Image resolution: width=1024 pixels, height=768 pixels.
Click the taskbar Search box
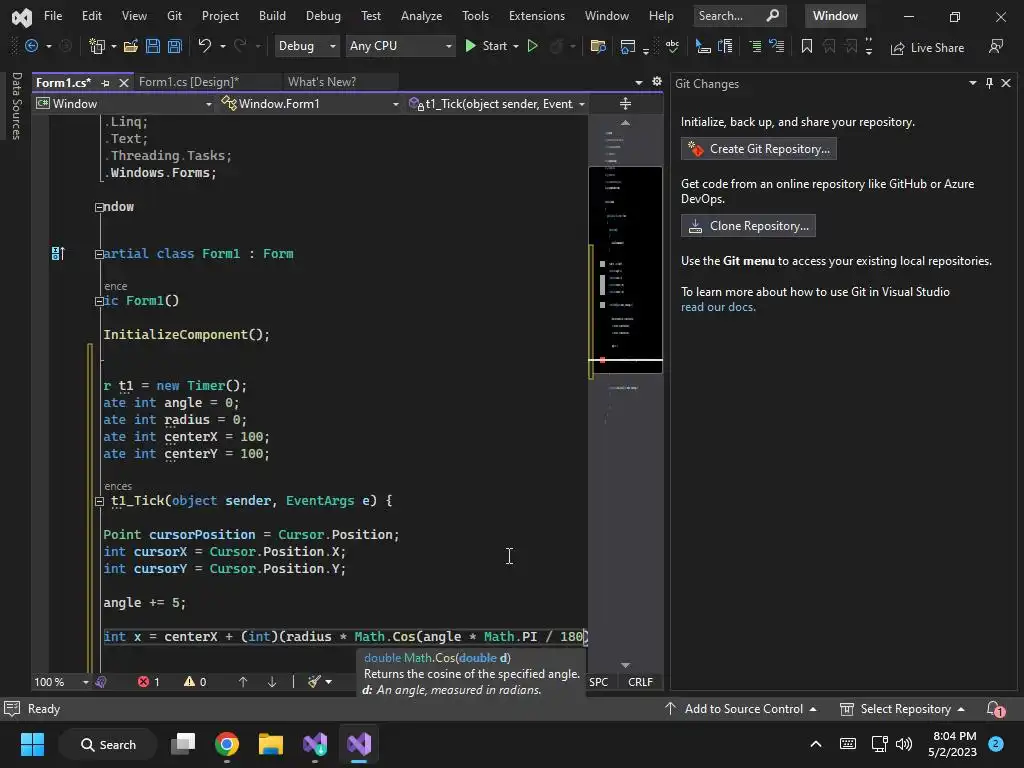click(x=108, y=744)
